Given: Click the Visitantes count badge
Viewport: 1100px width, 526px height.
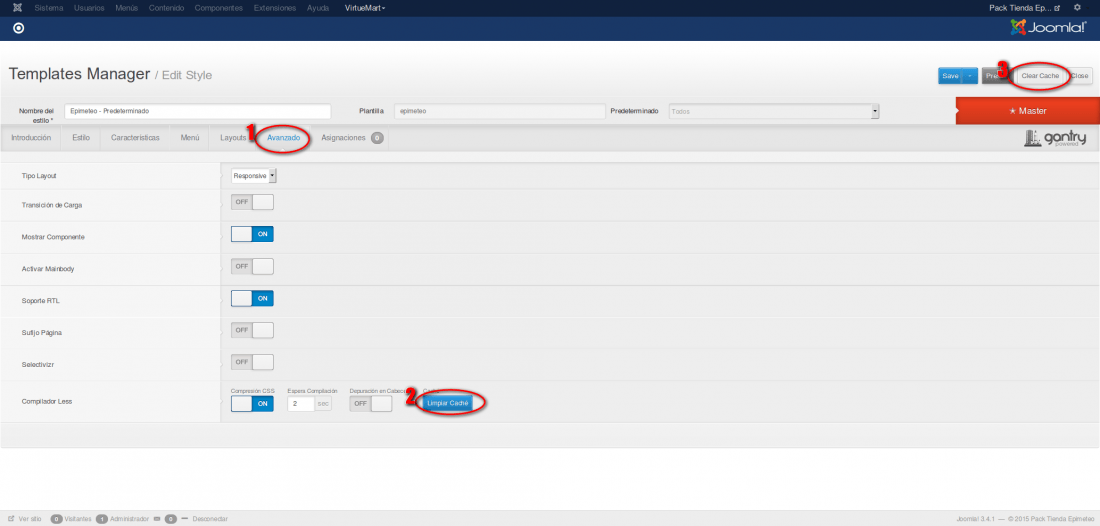Looking at the screenshot, I should 56,519.
